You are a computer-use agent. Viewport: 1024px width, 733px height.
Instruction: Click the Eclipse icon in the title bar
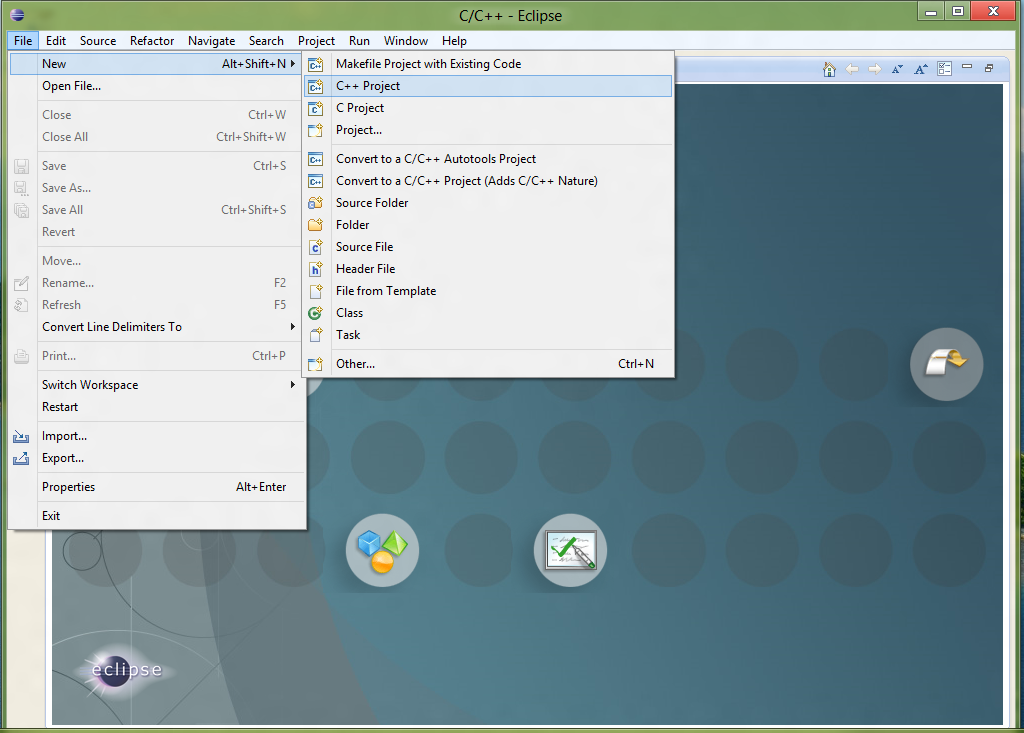click(x=18, y=14)
